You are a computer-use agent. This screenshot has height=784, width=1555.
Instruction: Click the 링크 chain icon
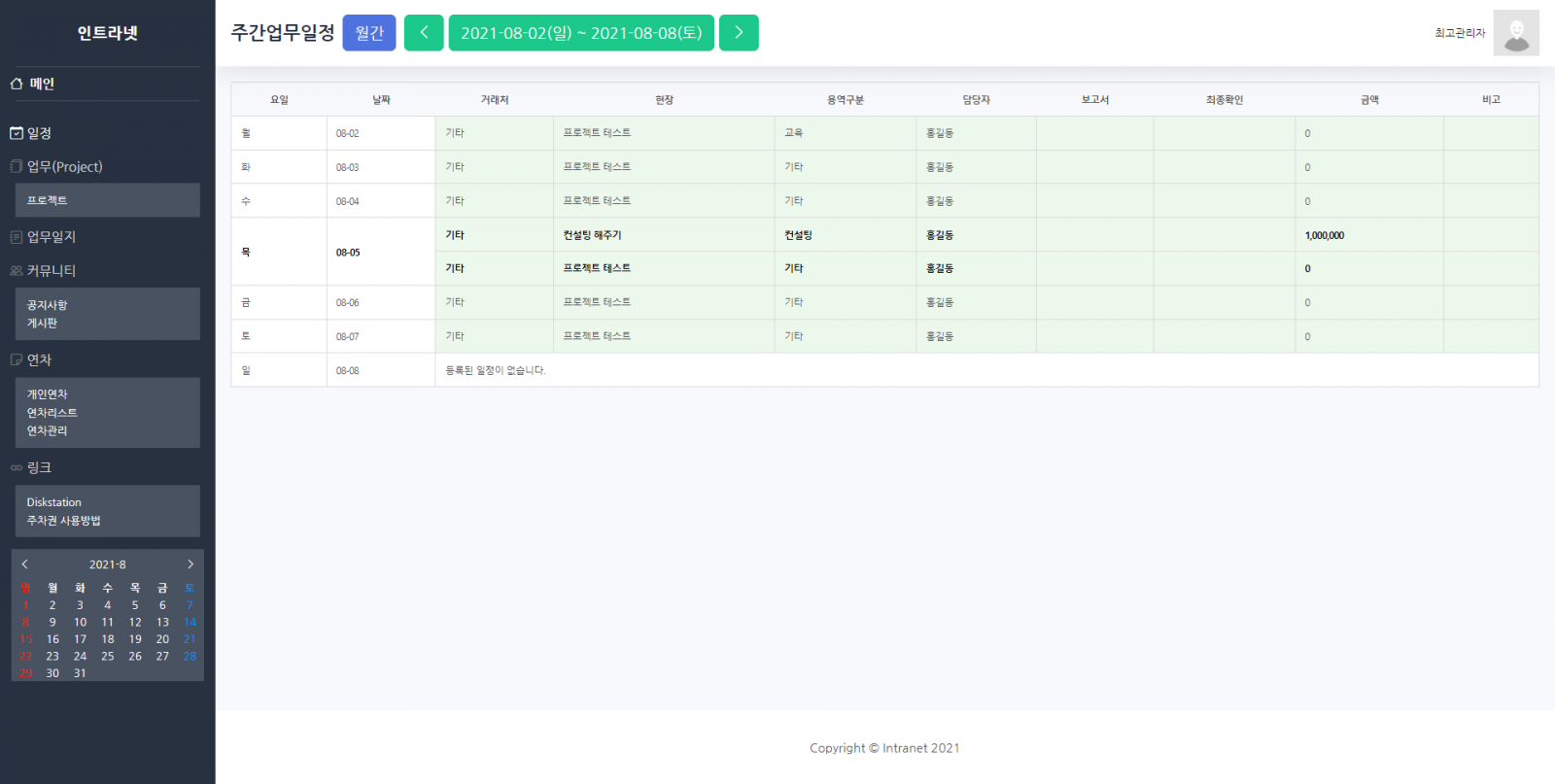tap(17, 467)
